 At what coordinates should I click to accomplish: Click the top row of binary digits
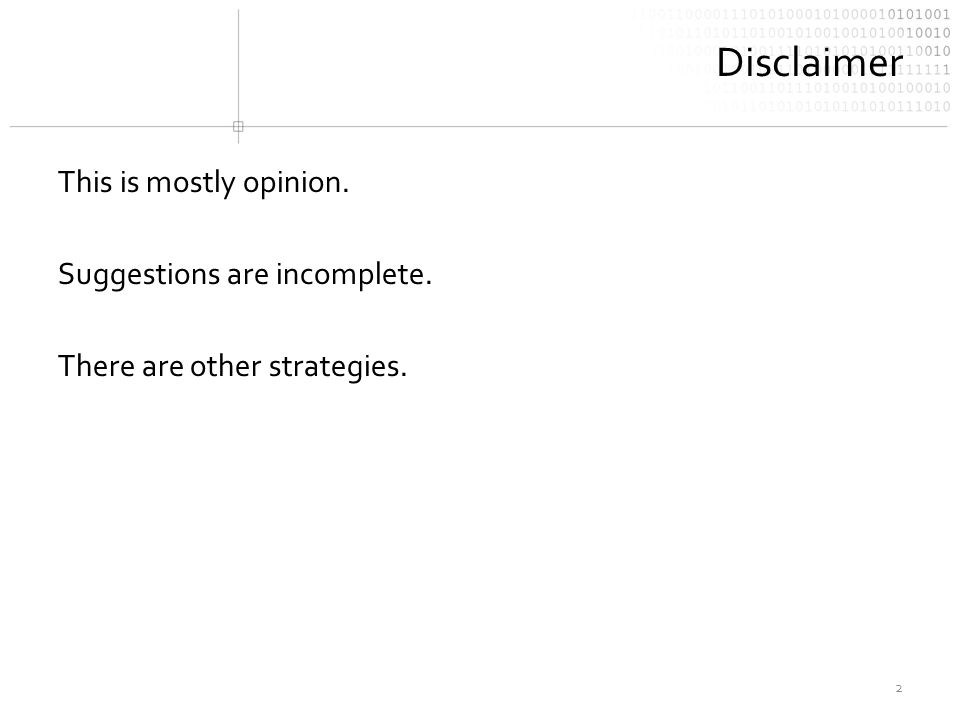pyautogui.click(x=792, y=15)
